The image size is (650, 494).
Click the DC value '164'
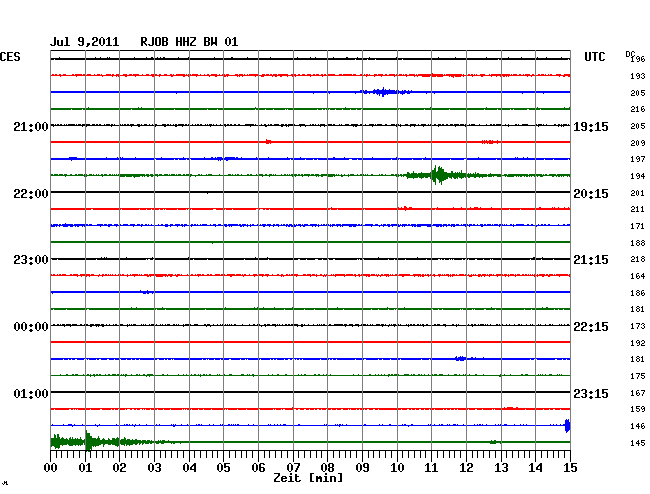pyautogui.click(x=638, y=276)
